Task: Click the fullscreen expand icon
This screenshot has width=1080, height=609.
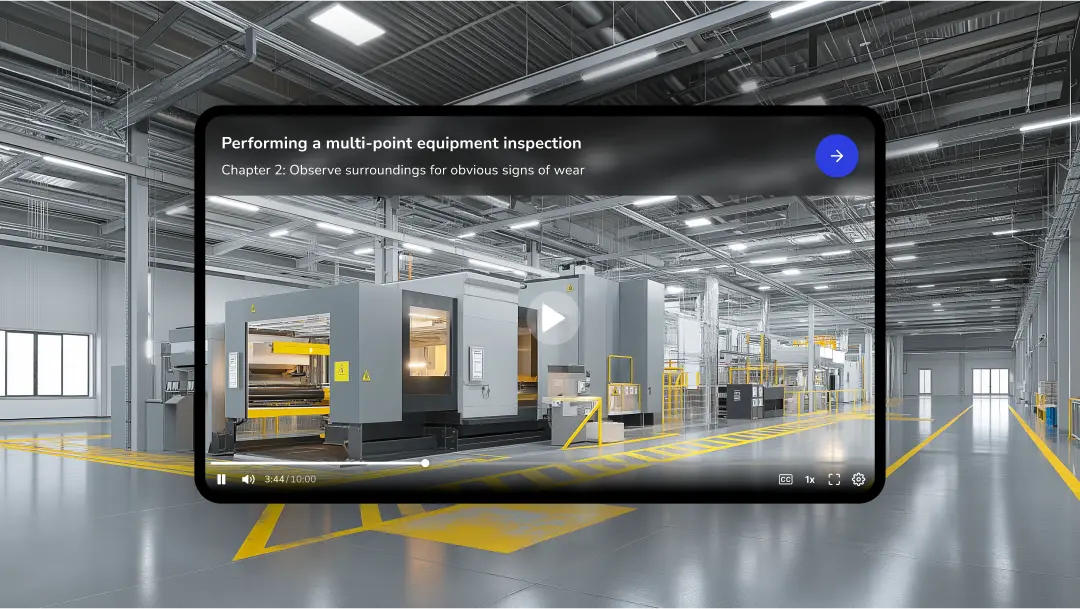Action: (x=835, y=480)
